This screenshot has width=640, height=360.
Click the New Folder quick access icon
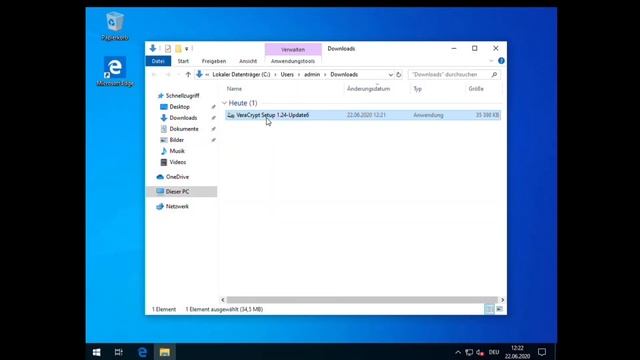178,49
